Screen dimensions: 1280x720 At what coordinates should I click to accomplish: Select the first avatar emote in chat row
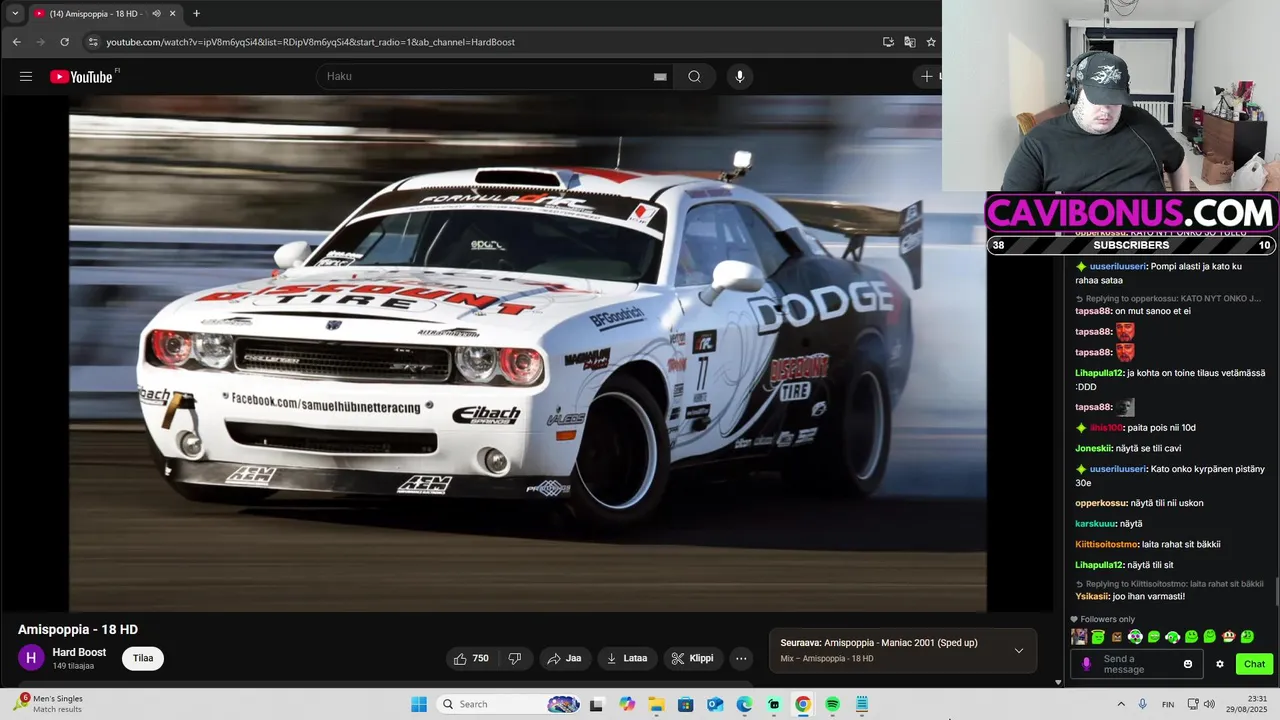click(1079, 636)
